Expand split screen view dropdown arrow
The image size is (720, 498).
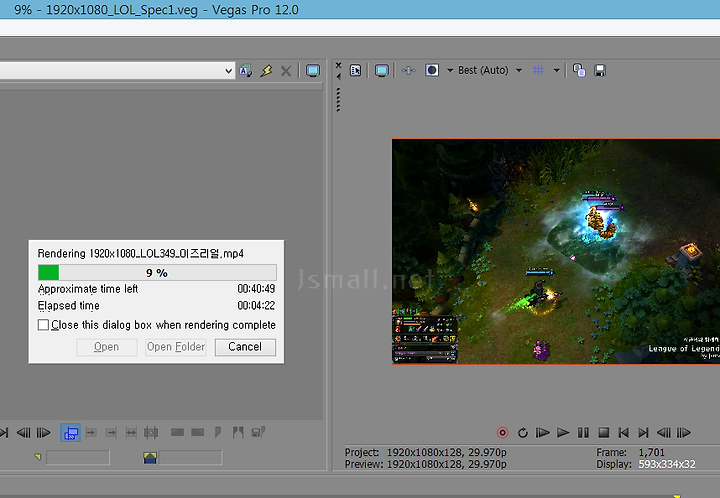point(450,70)
